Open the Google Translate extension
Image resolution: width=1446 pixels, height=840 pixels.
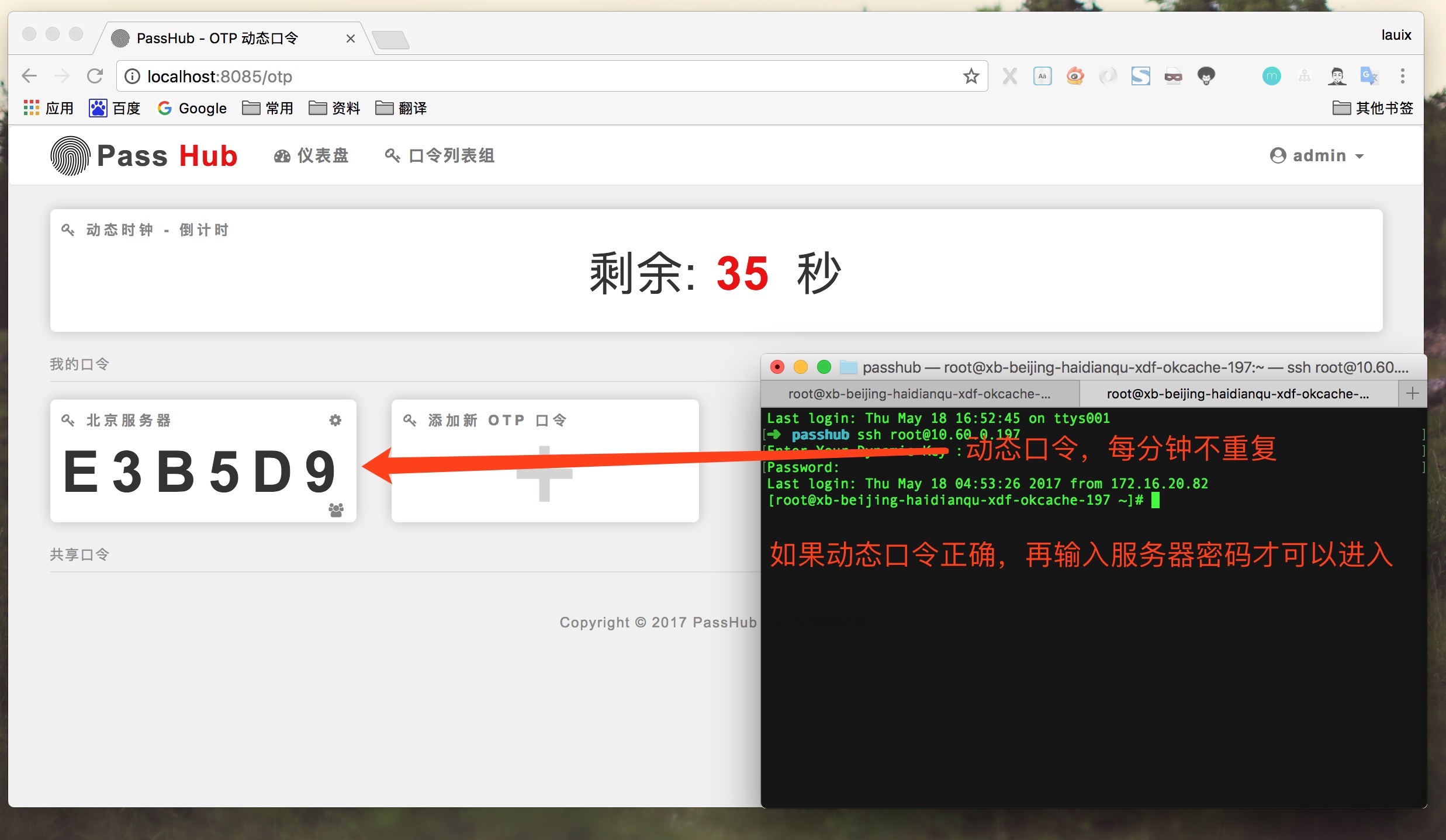click(x=1369, y=76)
